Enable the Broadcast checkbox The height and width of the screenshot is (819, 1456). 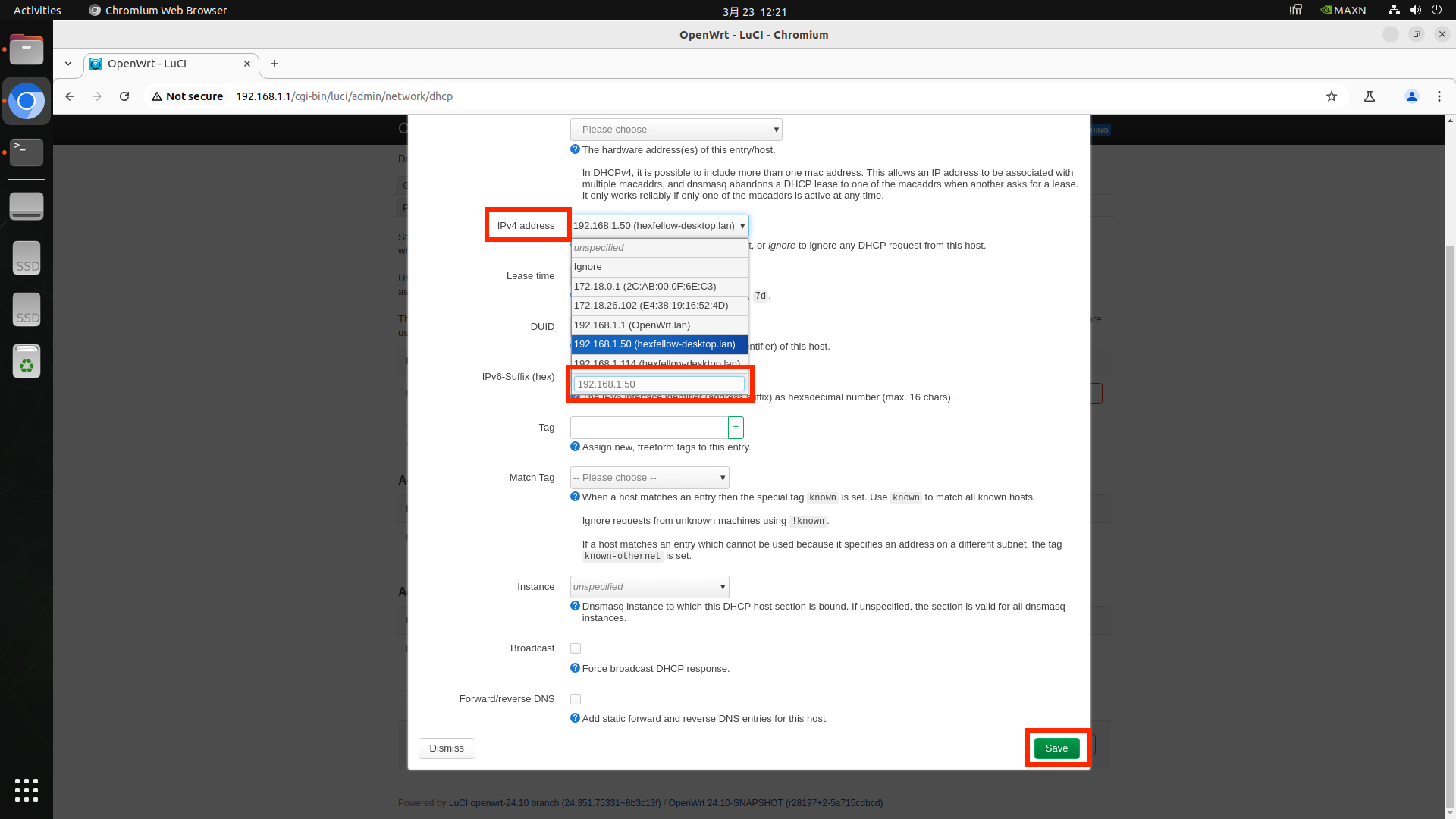click(x=576, y=648)
